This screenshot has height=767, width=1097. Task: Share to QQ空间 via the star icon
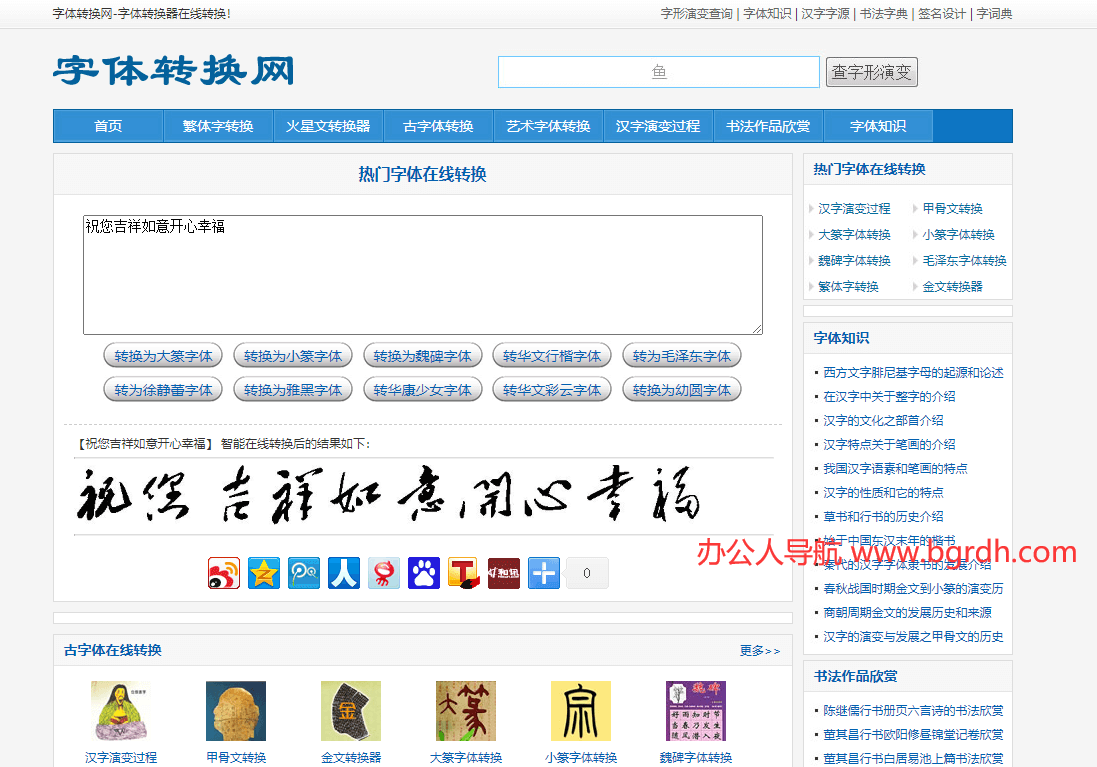264,572
